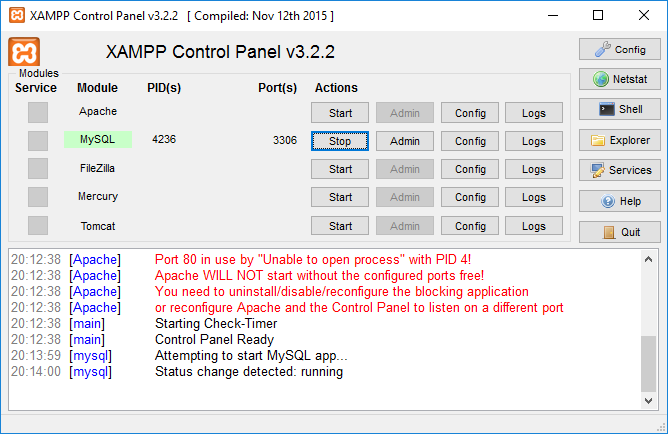The image size is (668, 434).
Task: Stop the running MySQL module
Action: (340, 141)
